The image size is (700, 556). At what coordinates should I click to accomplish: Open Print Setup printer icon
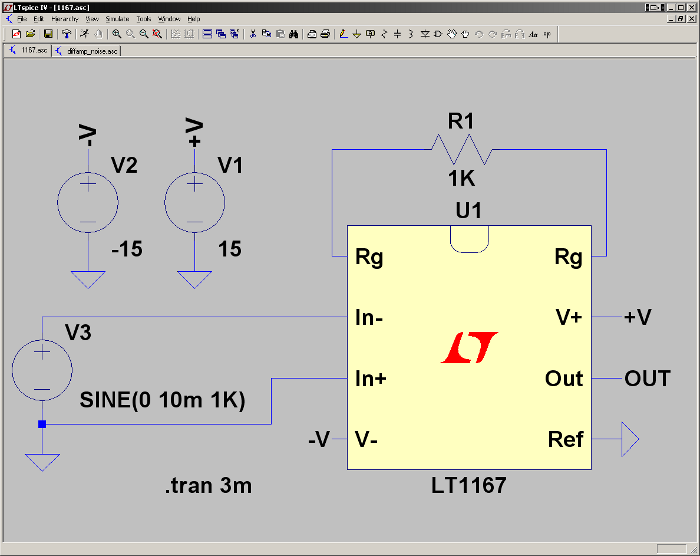(x=312, y=34)
